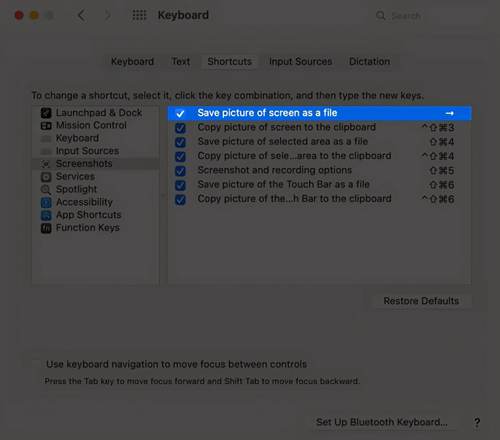The width and height of the screenshot is (500, 440).
Task: Switch to the Text tab
Action: (x=181, y=62)
